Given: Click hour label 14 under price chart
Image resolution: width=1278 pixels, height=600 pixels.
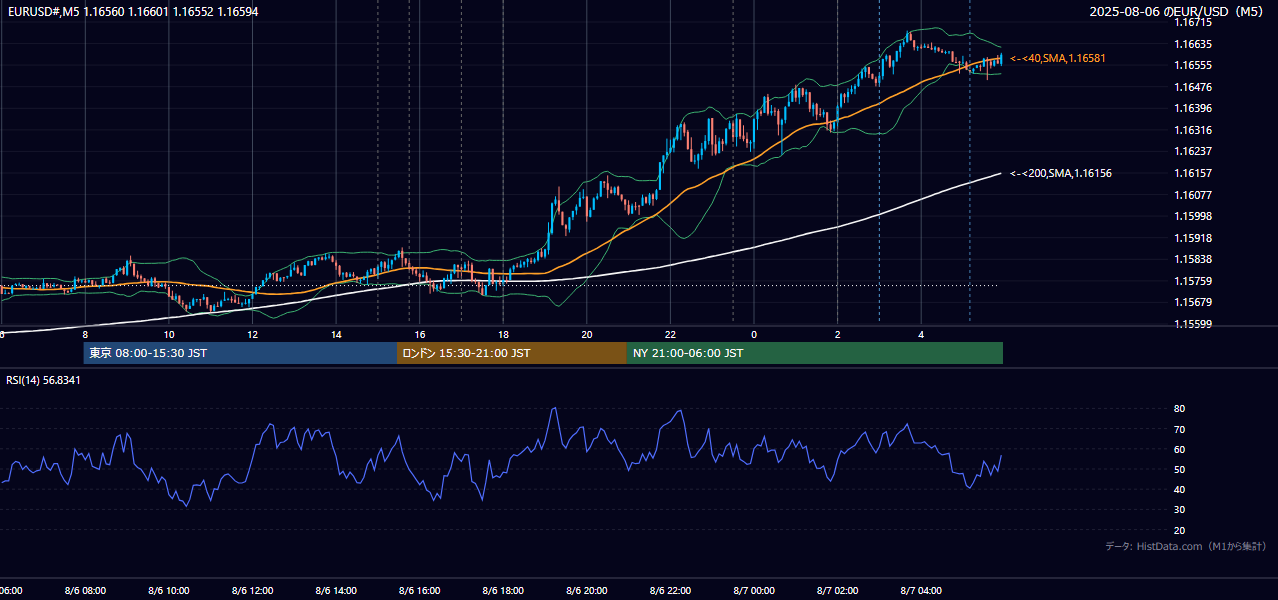Looking at the screenshot, I should coord(336,334).
